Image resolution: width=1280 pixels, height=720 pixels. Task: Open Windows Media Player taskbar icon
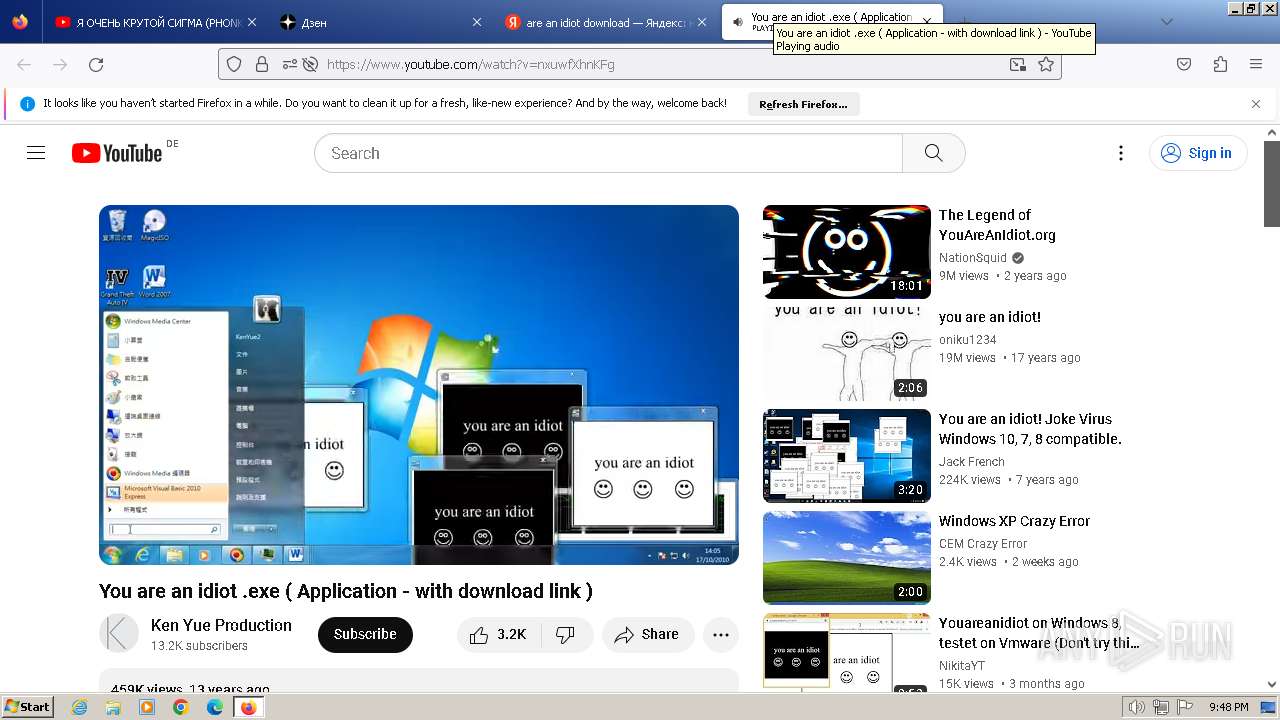(147, 707)
